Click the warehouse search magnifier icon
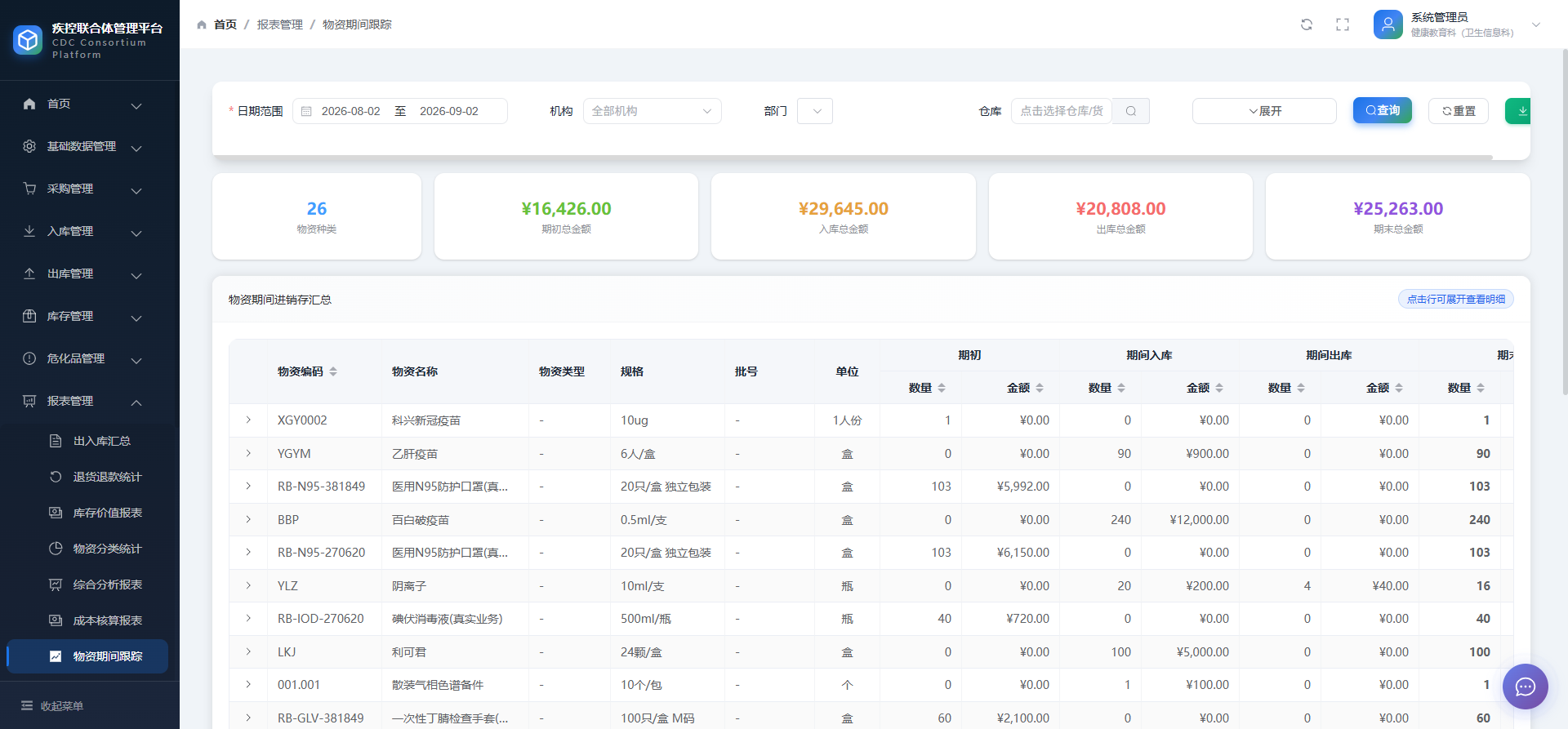 (1131, 111)
